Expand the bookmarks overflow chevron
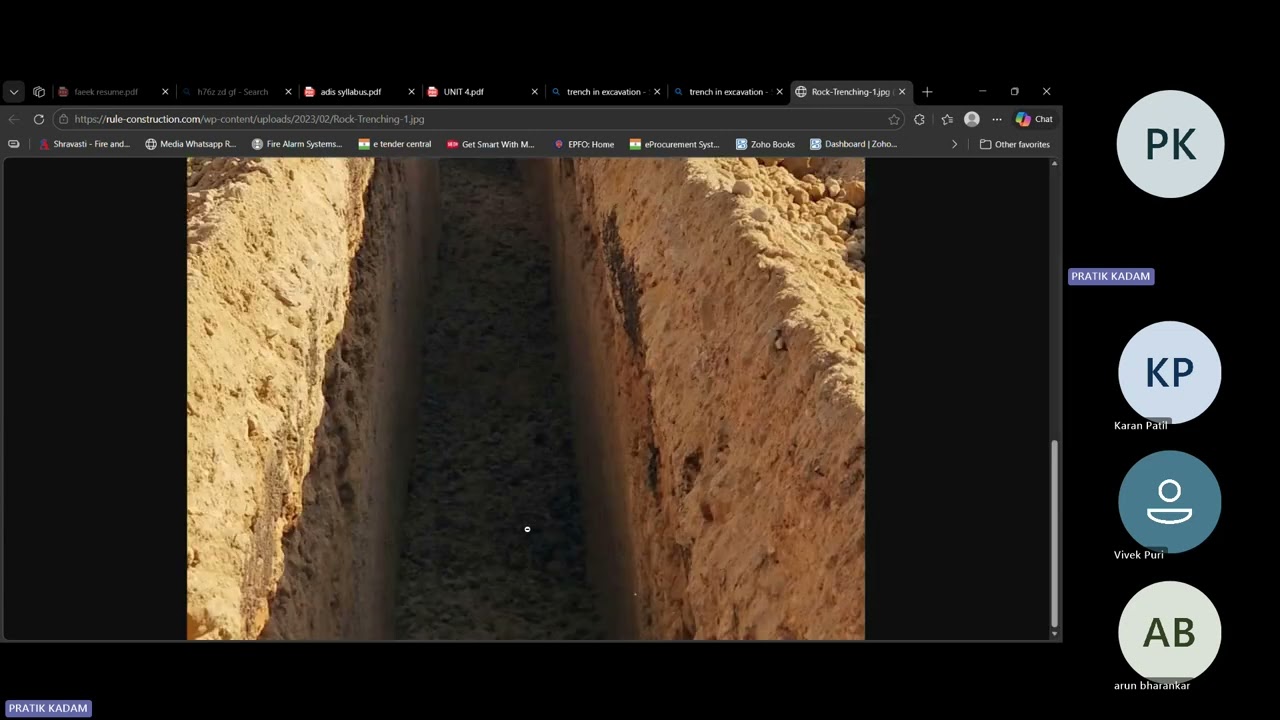This screenshot has width=1280, height=720. (954, 144)
